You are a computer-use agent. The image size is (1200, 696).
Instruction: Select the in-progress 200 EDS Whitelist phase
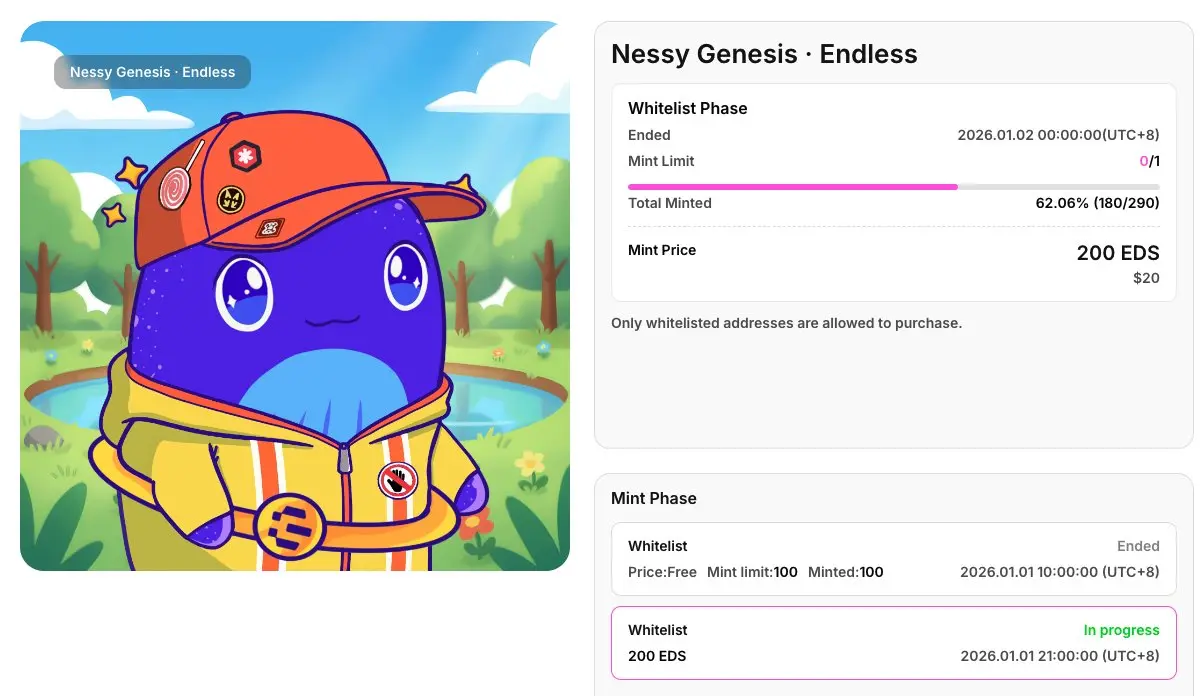pos(893,643)
